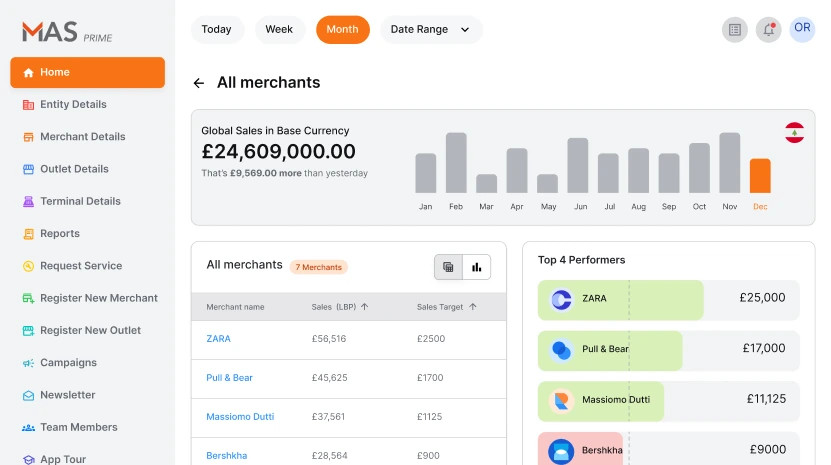Switch to bar chart view of merchants
Viewport: 831px width, 465px height.
(x=476, y=267)
